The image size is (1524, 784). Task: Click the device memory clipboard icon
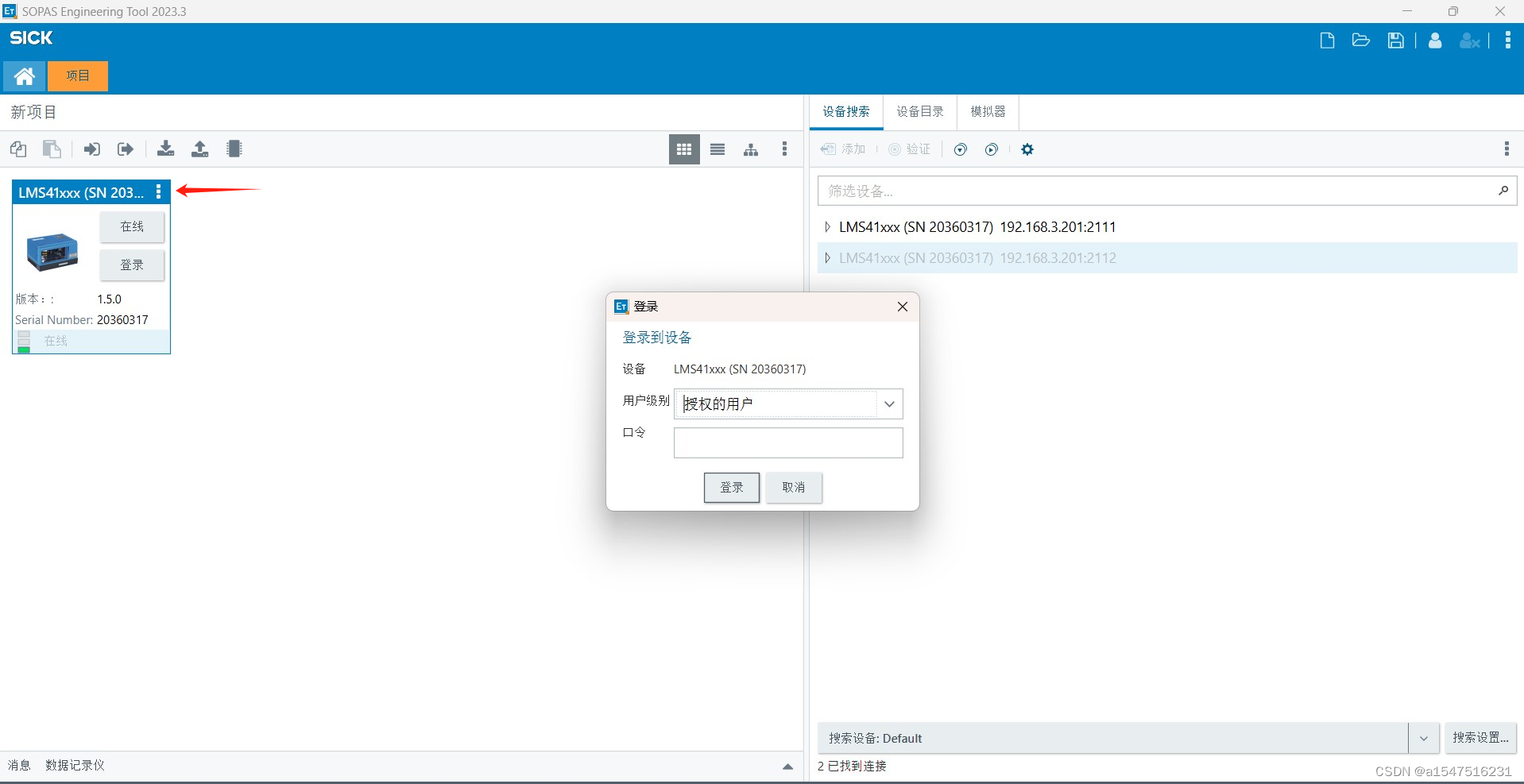234,149
